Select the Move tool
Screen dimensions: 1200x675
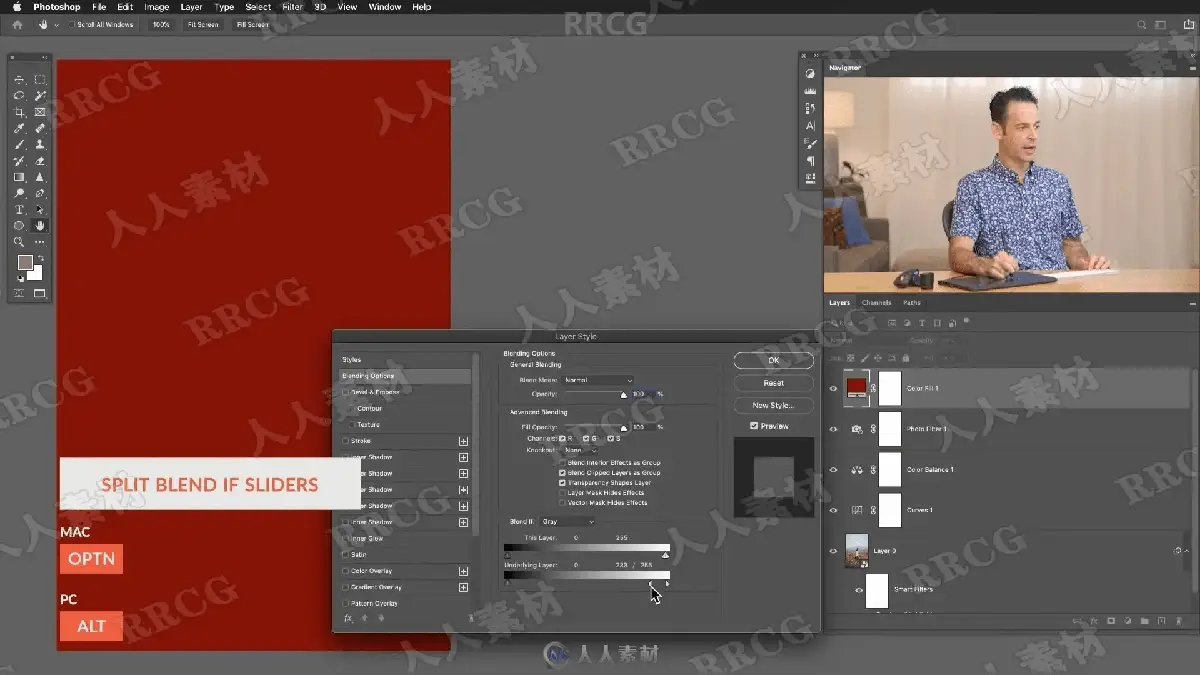point(19,80)
